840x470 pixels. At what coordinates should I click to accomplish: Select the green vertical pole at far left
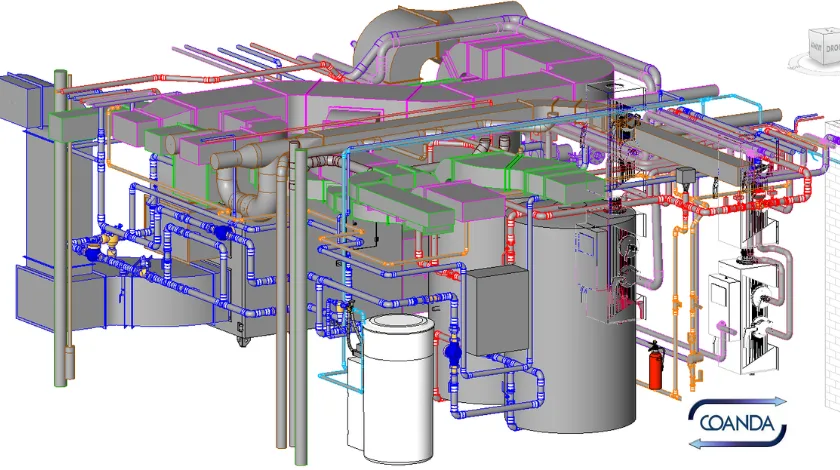point(61,228)
